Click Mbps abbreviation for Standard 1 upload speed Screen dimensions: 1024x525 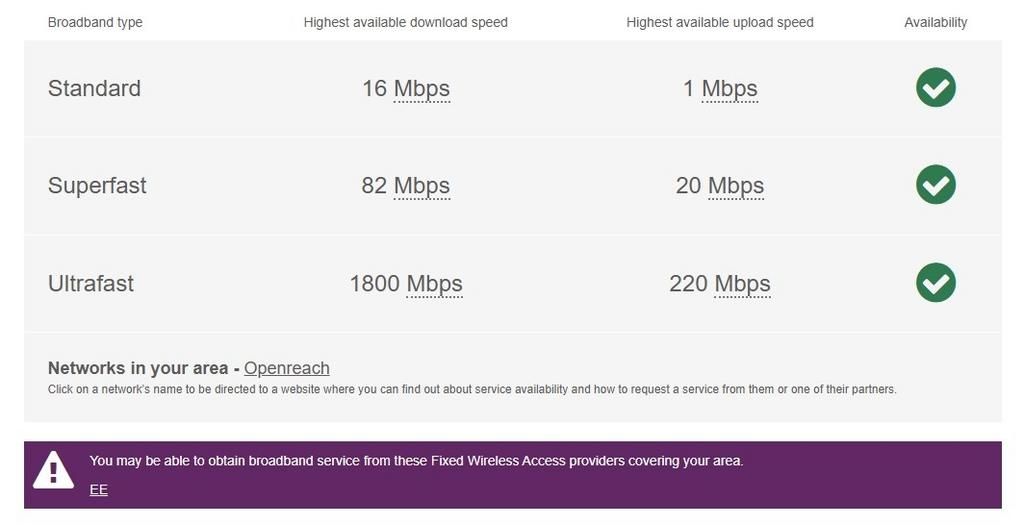pos(729,89)
